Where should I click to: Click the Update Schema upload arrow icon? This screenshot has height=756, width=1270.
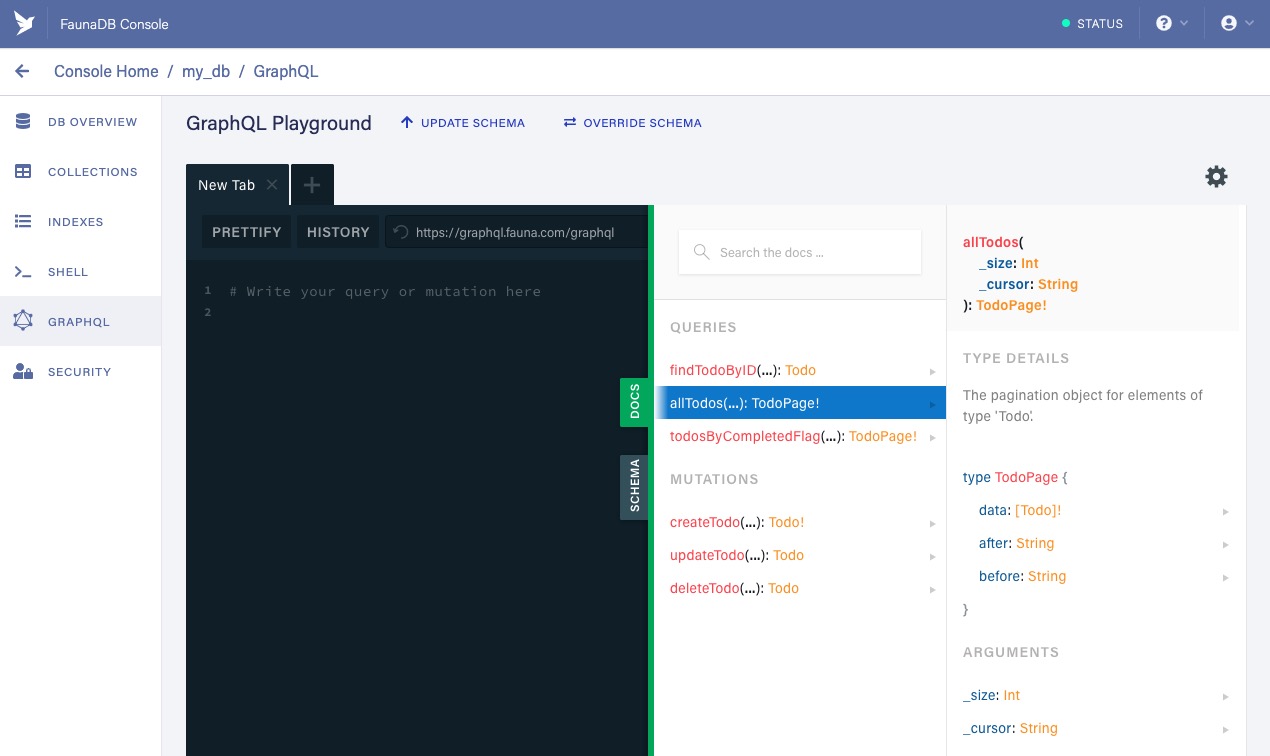click(407, 123)
